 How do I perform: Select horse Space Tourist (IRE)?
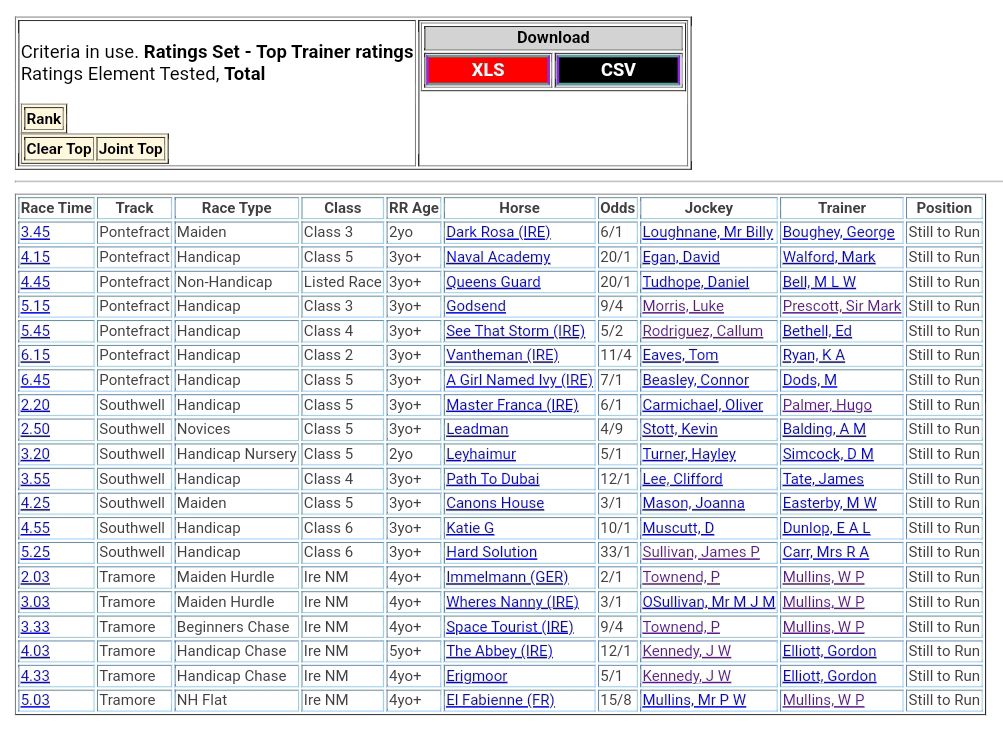509,627
